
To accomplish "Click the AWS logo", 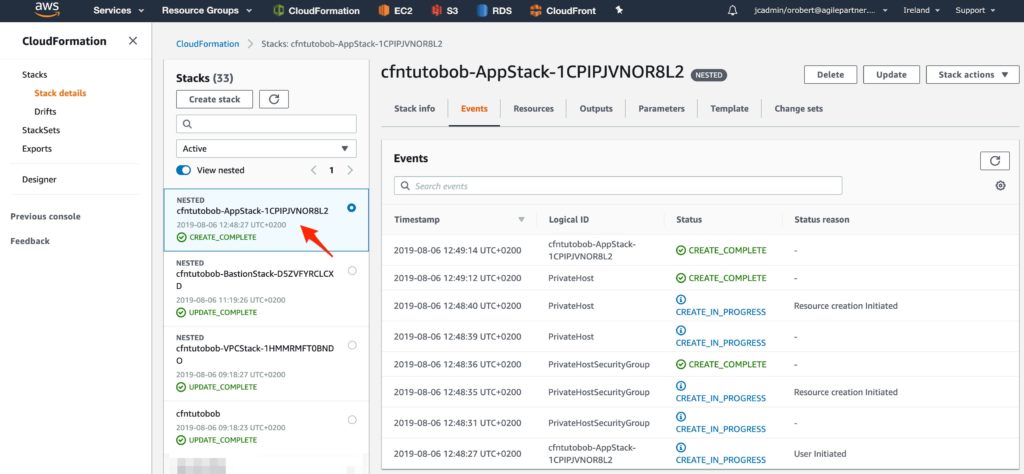I will coord(47,9).
